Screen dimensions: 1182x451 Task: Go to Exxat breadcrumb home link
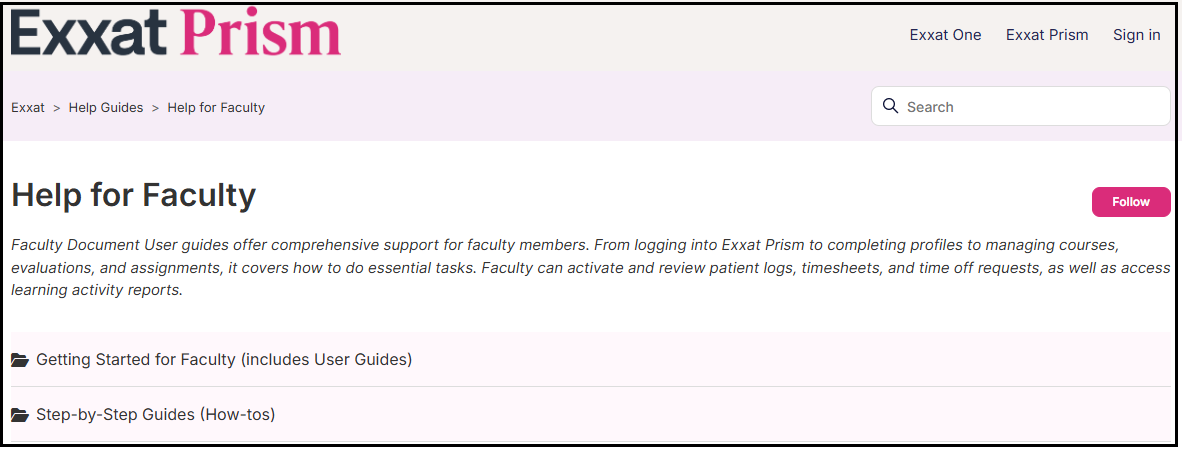point(28,107)
